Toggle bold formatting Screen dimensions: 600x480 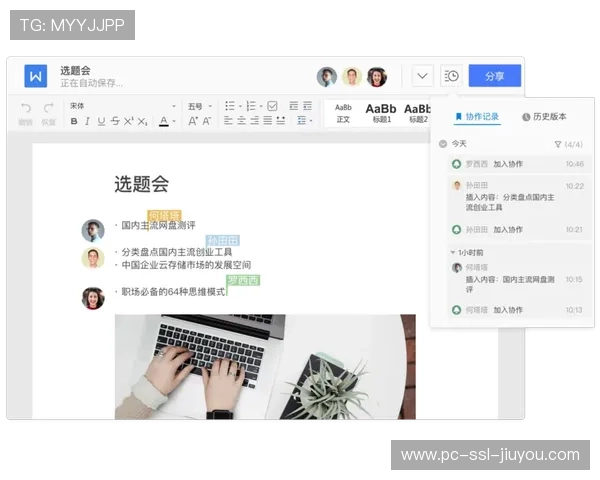pyautogui.click(x=74, y=121)
